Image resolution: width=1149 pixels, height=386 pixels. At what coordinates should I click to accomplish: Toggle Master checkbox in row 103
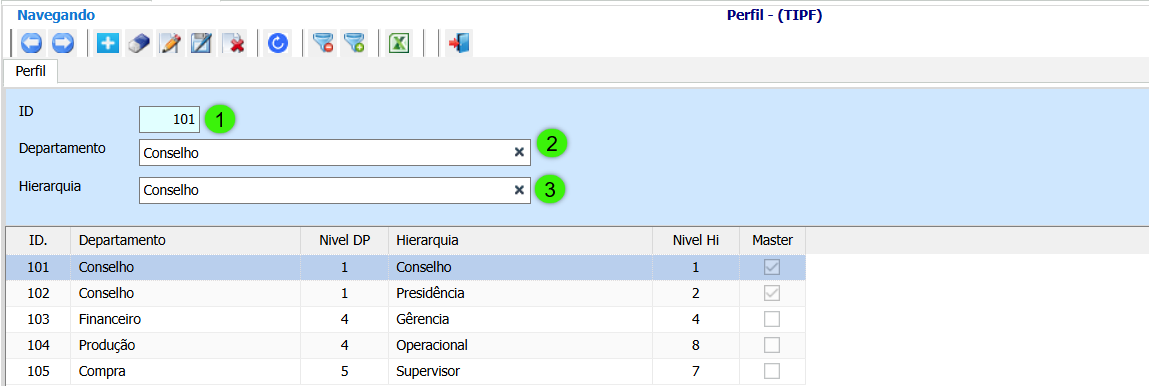coord(772,319)
